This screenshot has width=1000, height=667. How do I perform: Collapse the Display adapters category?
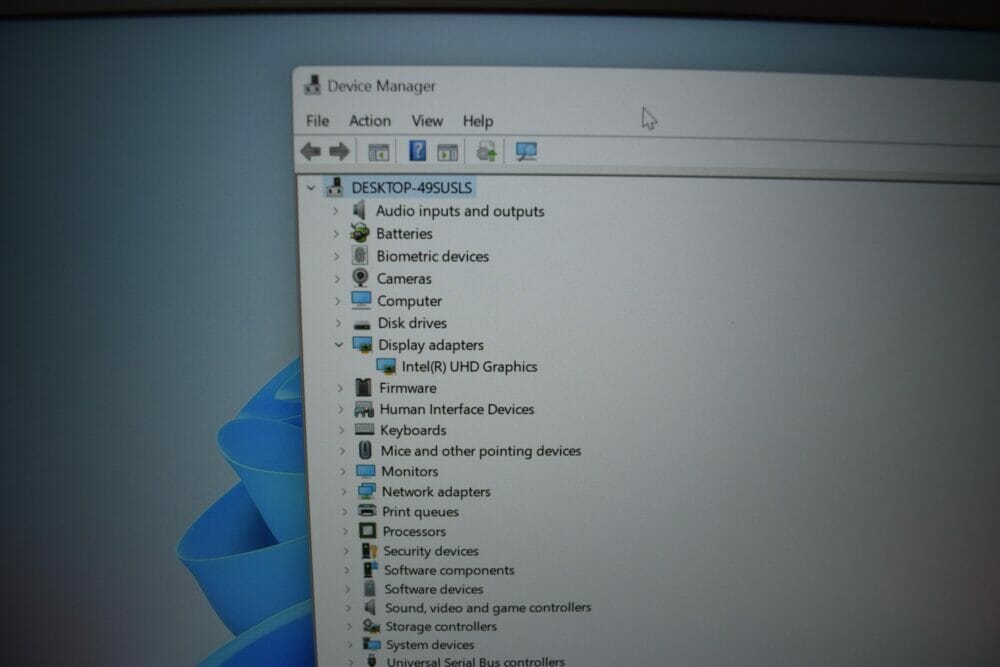[x=339, y=345]
